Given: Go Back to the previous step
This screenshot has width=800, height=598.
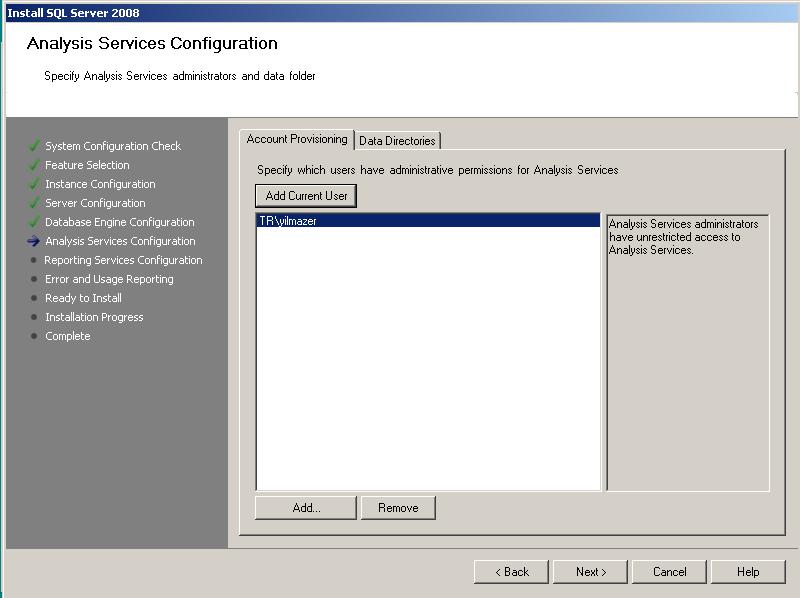Looking at the screenshot, I should (x=511, y=572).
